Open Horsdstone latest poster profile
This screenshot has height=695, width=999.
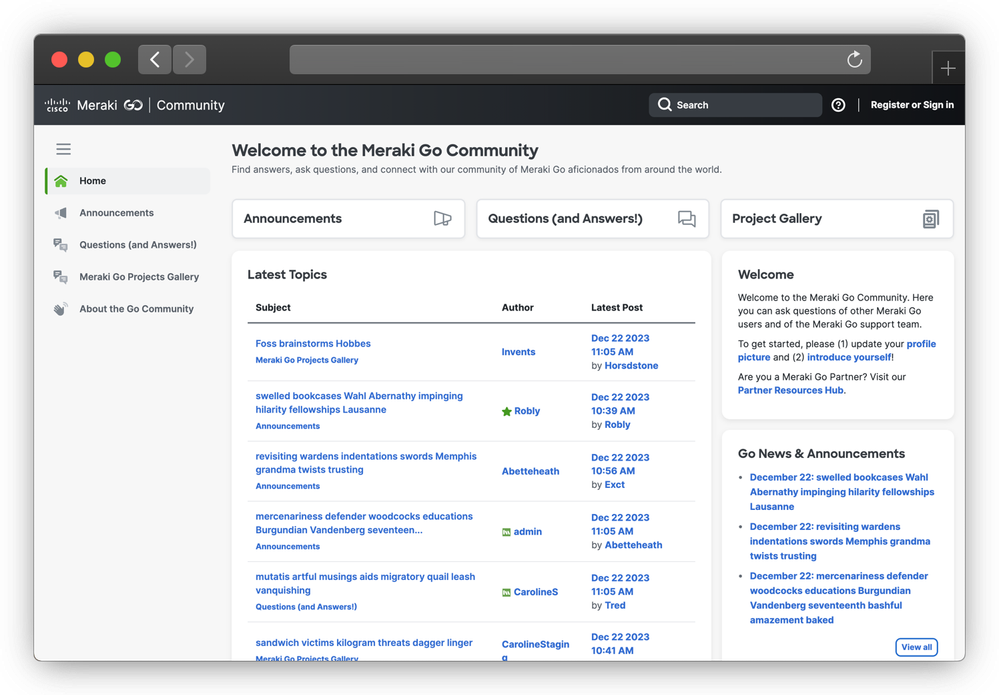point(631,366)
